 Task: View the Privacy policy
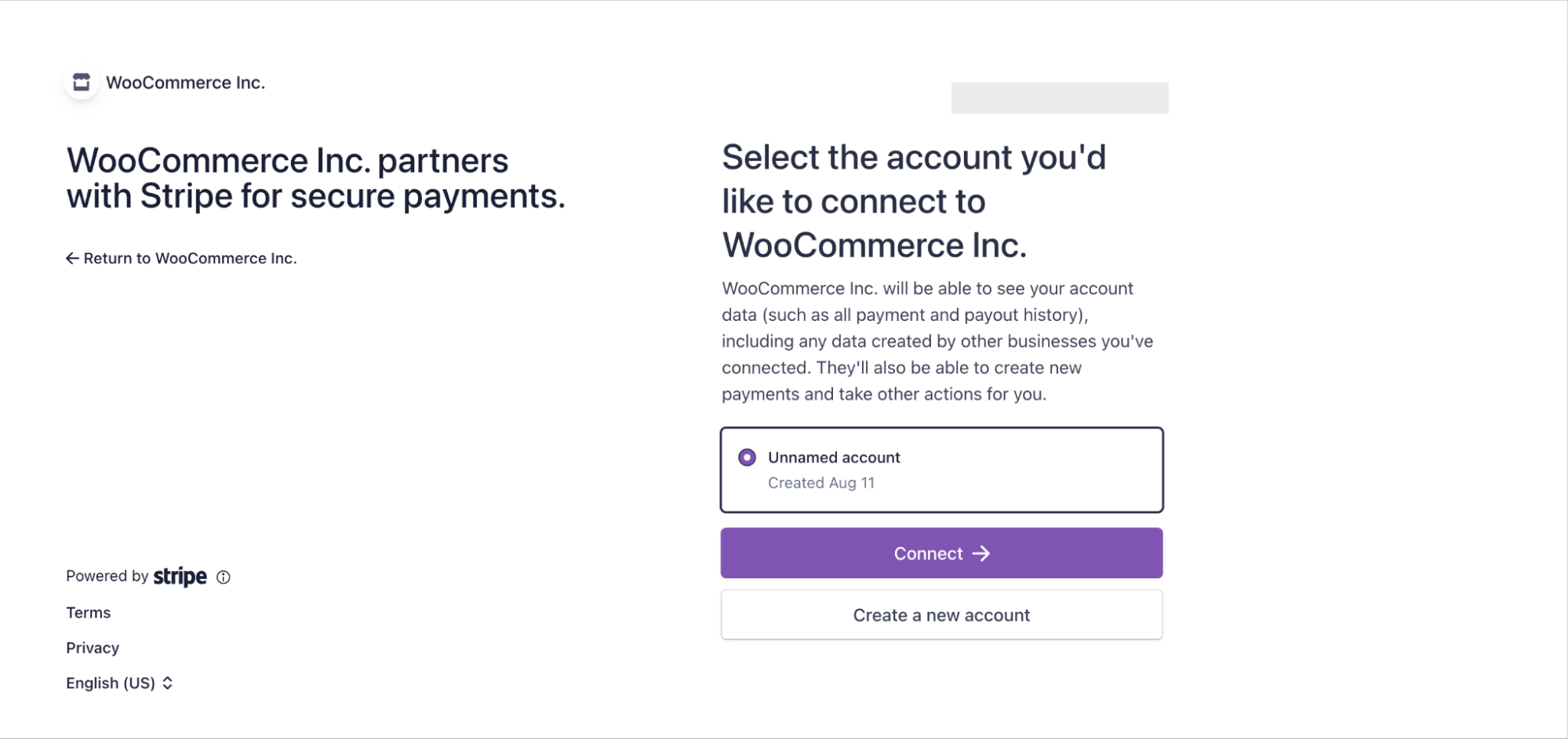click(x=92, y=647)
